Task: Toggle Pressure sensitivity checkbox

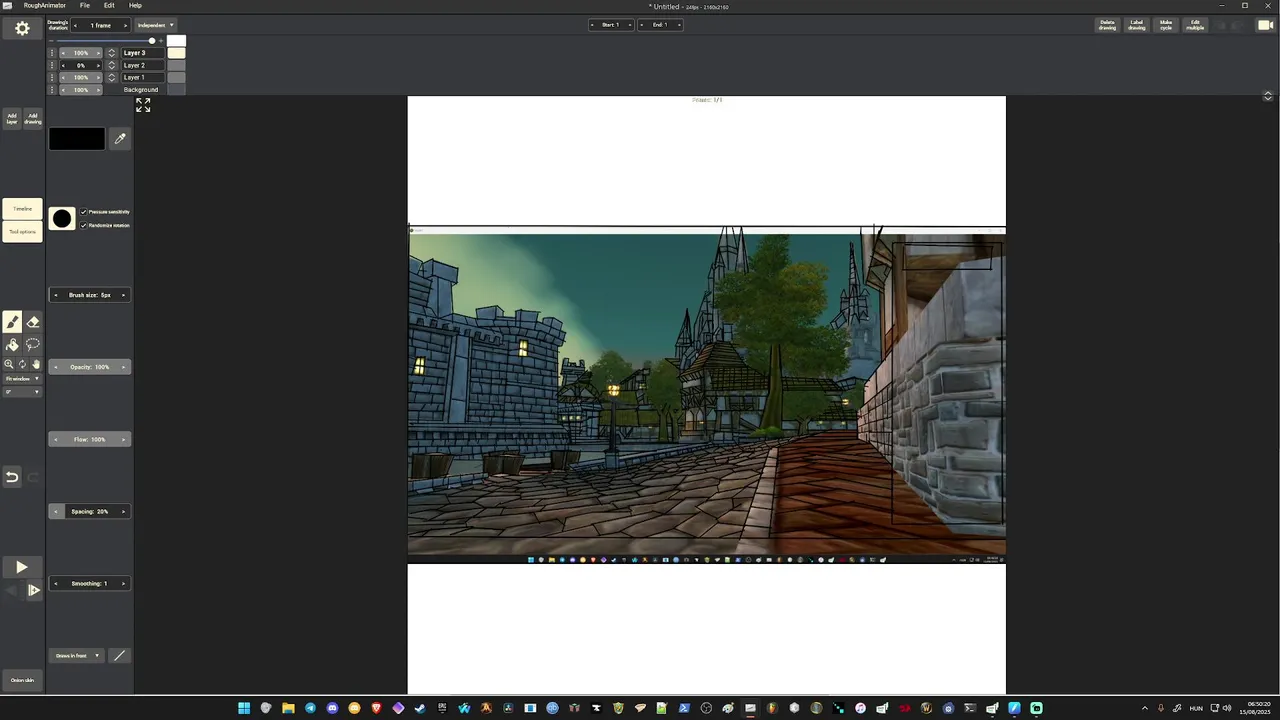Action: 84,212
